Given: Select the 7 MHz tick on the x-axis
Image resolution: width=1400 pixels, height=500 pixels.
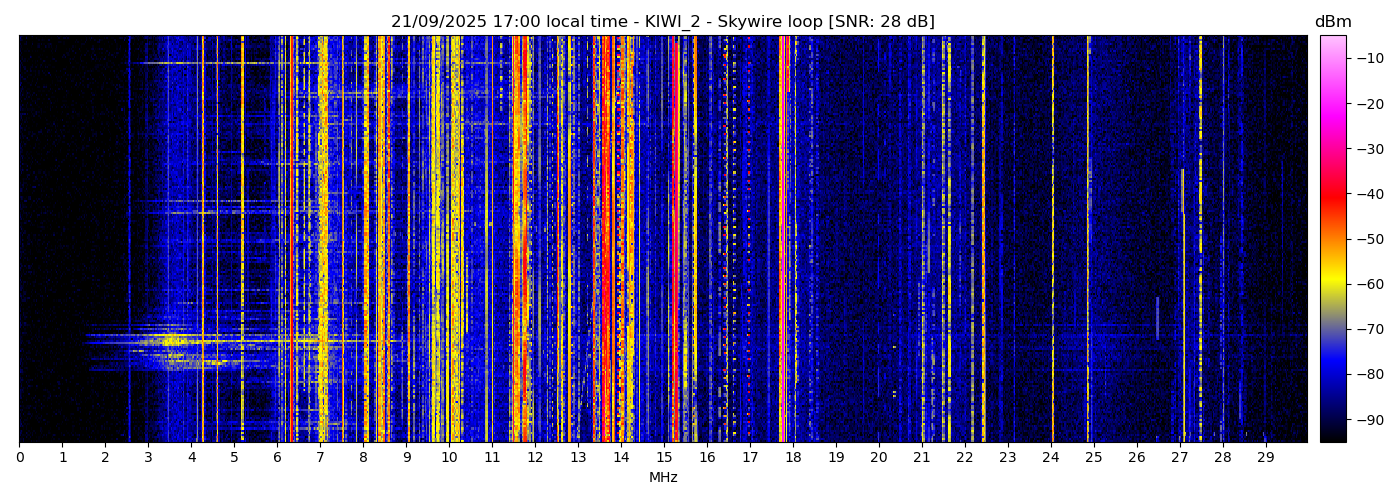Looking at the screenshot, I should pyautogui.click(x=320, y=457).
